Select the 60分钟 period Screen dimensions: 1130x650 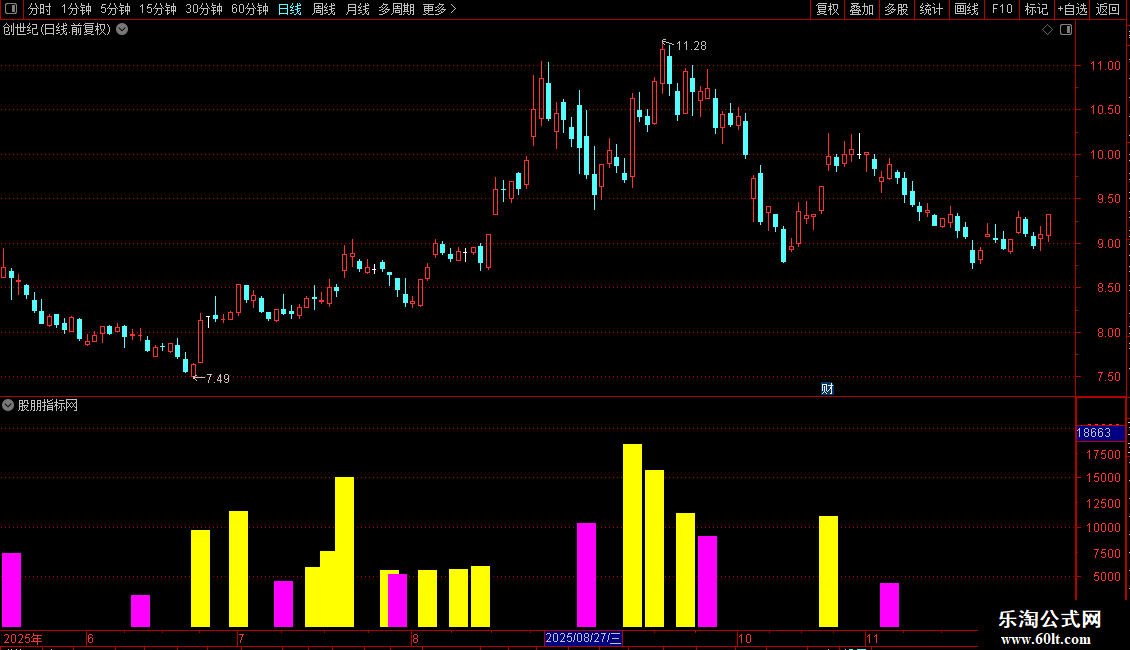click(250, 9)
